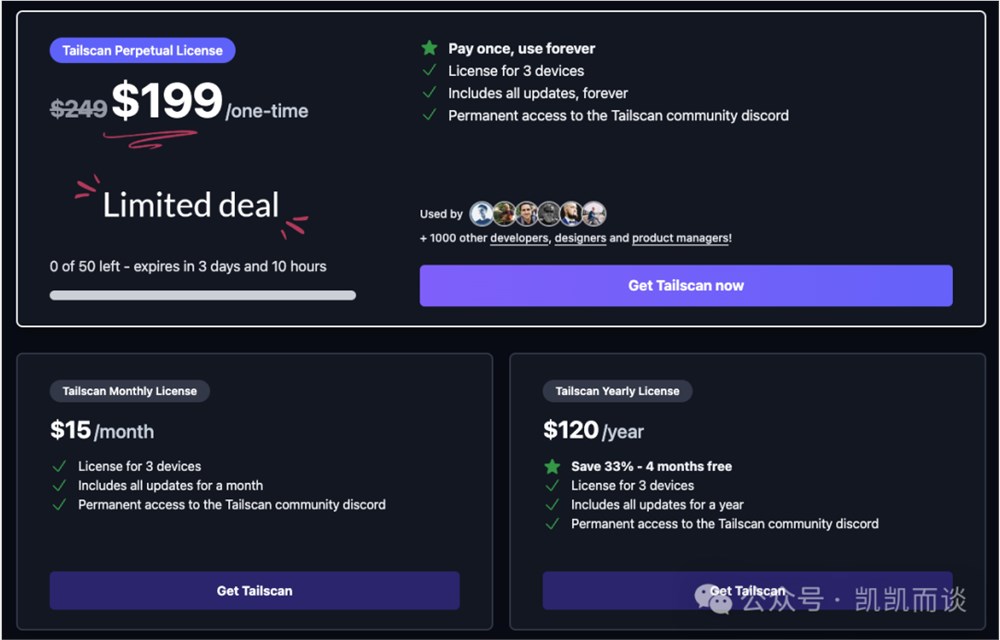Click the "Limited deal" heading text
Image resolution: width=1000 pixels, height=640 pixels.
click(x=191, y=206)
